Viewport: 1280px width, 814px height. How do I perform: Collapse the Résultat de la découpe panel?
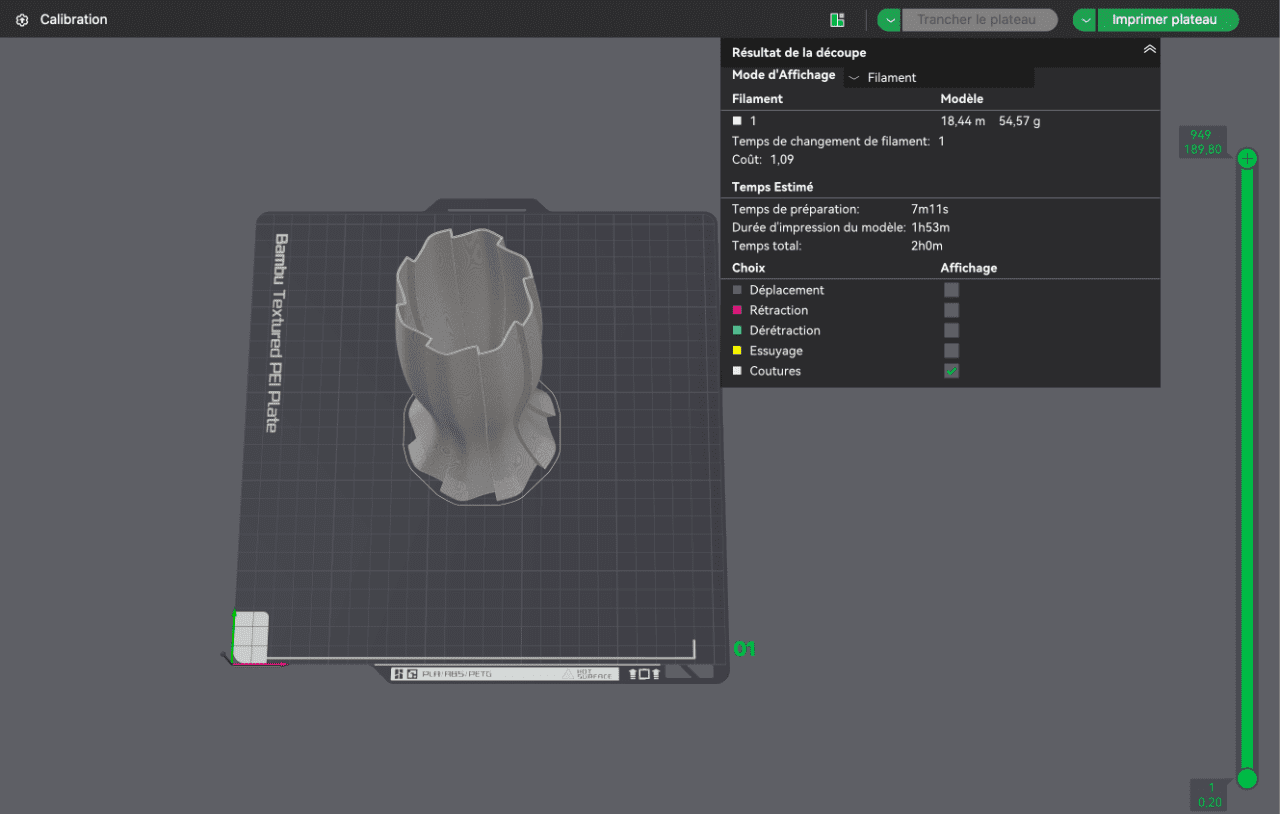pyautogui.click(x=1149, y=49)
